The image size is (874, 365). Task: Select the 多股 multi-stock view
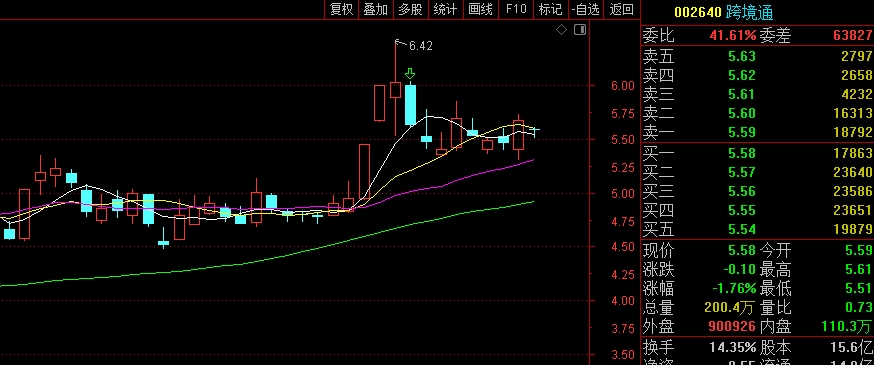coord(410,9)
